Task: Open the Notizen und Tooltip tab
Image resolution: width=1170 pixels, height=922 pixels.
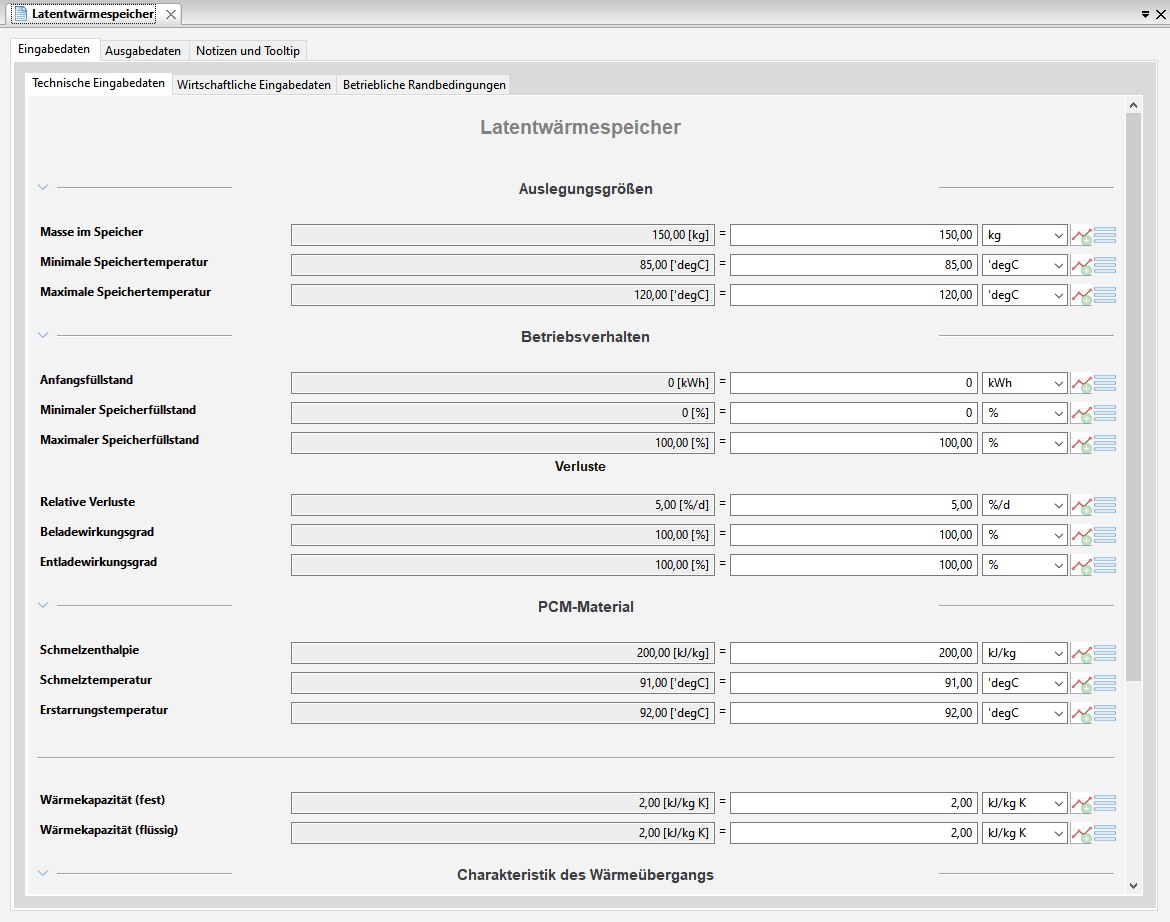Action: (248, 51)
